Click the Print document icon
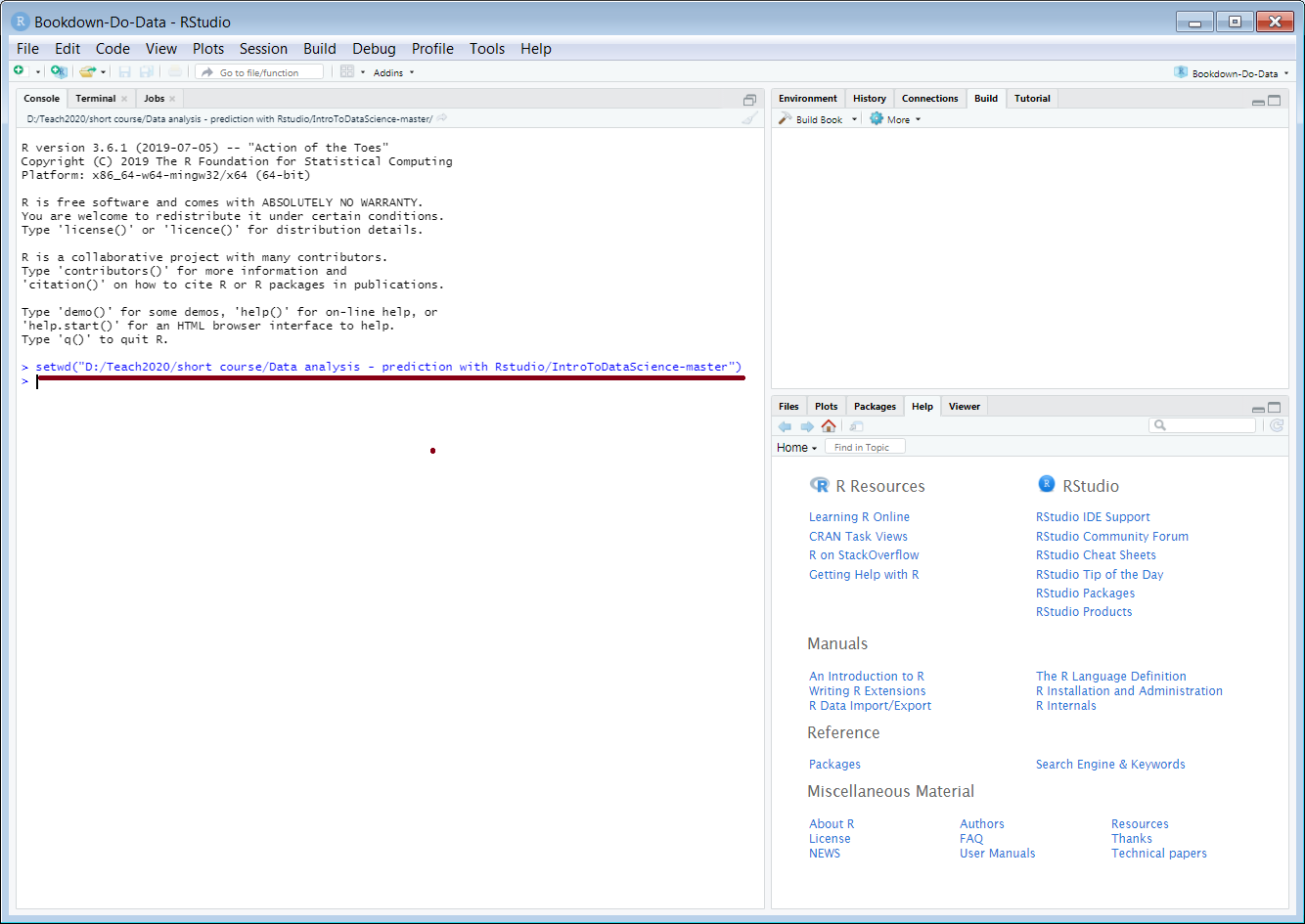 click(174, 71)
